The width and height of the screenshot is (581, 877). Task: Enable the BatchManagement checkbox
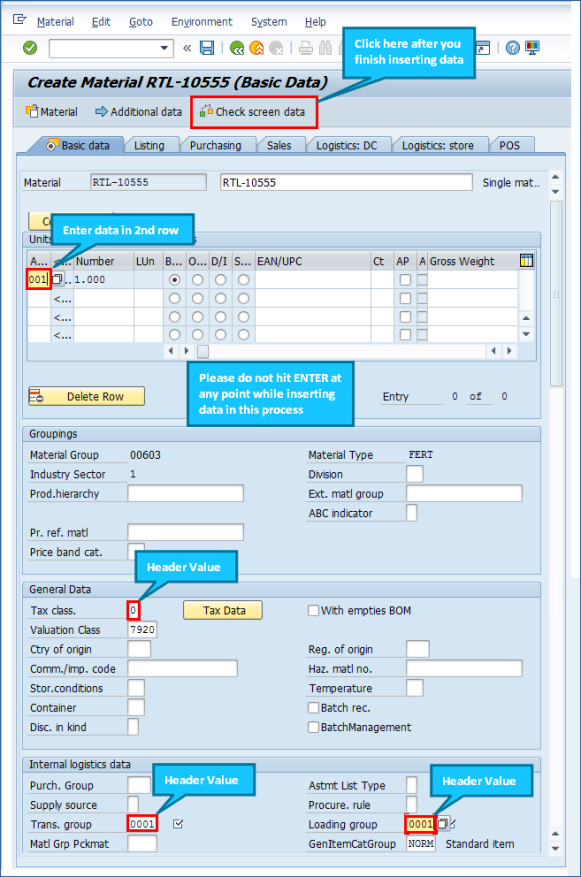tap(314, 727)
